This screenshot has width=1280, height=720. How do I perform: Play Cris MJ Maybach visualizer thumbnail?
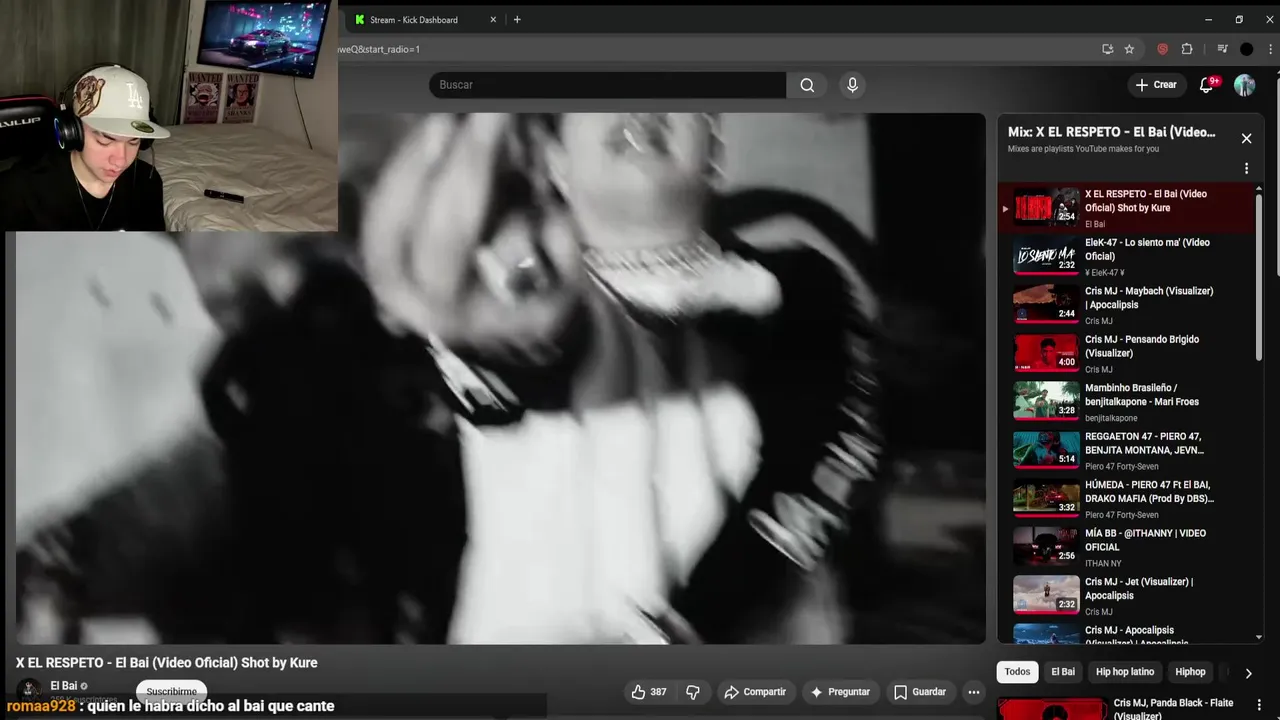click(1046, 303)
